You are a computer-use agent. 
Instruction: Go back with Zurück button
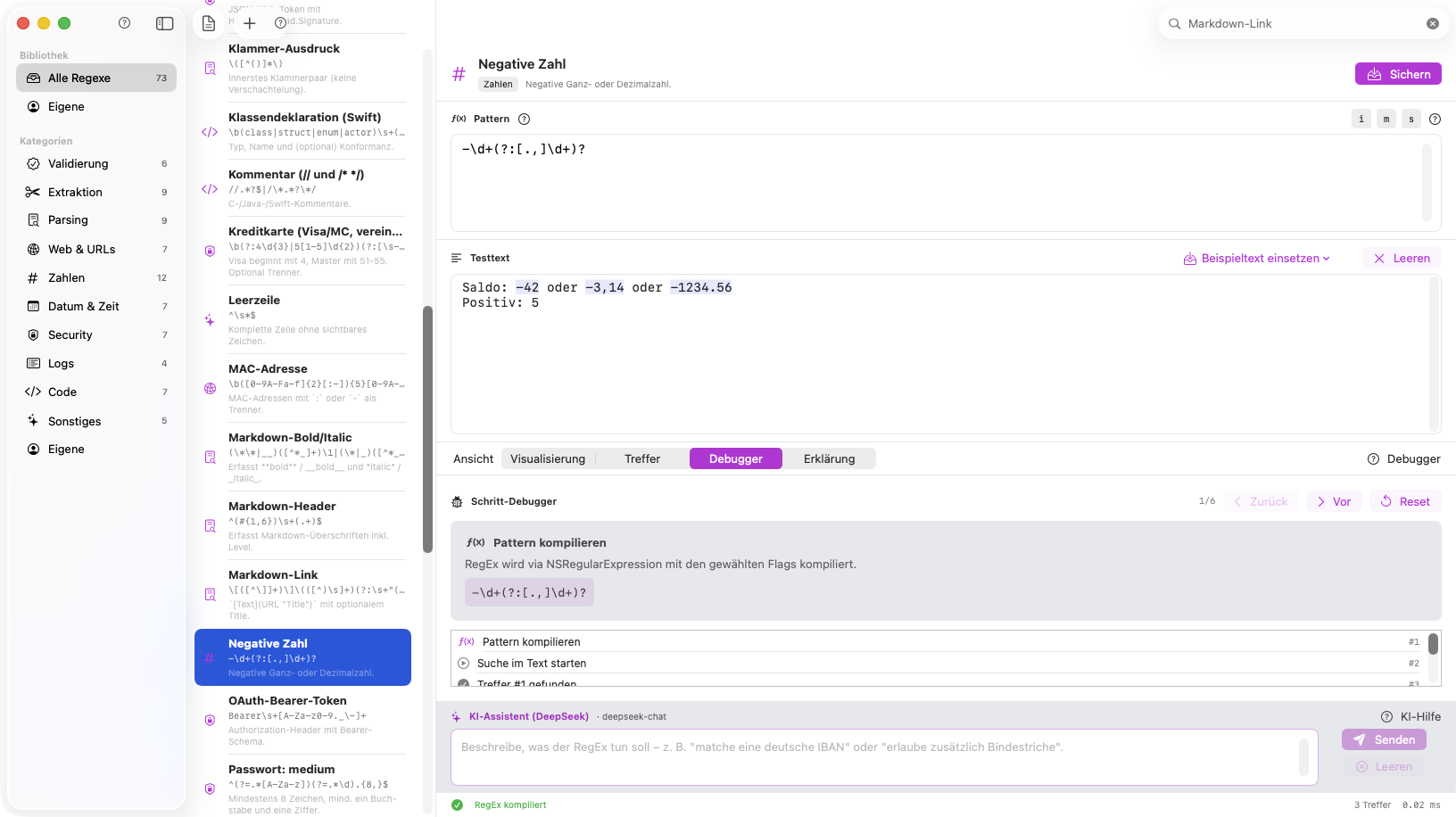1261,501
